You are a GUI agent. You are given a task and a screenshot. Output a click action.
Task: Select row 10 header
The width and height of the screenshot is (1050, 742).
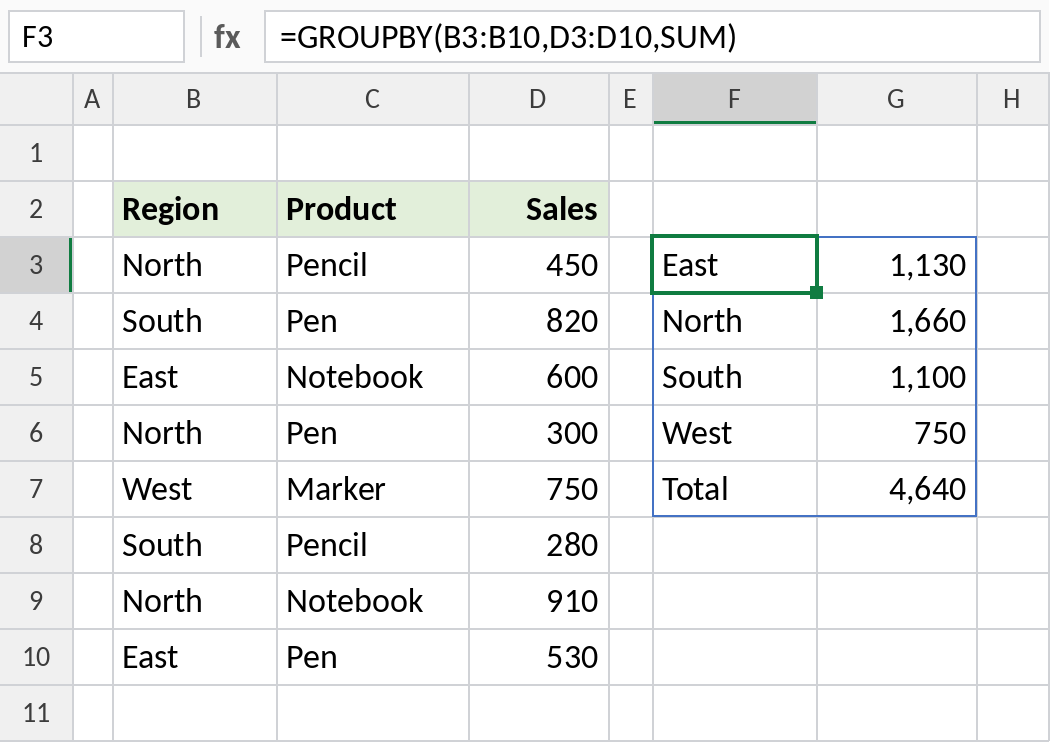click(x=36, y=656)
